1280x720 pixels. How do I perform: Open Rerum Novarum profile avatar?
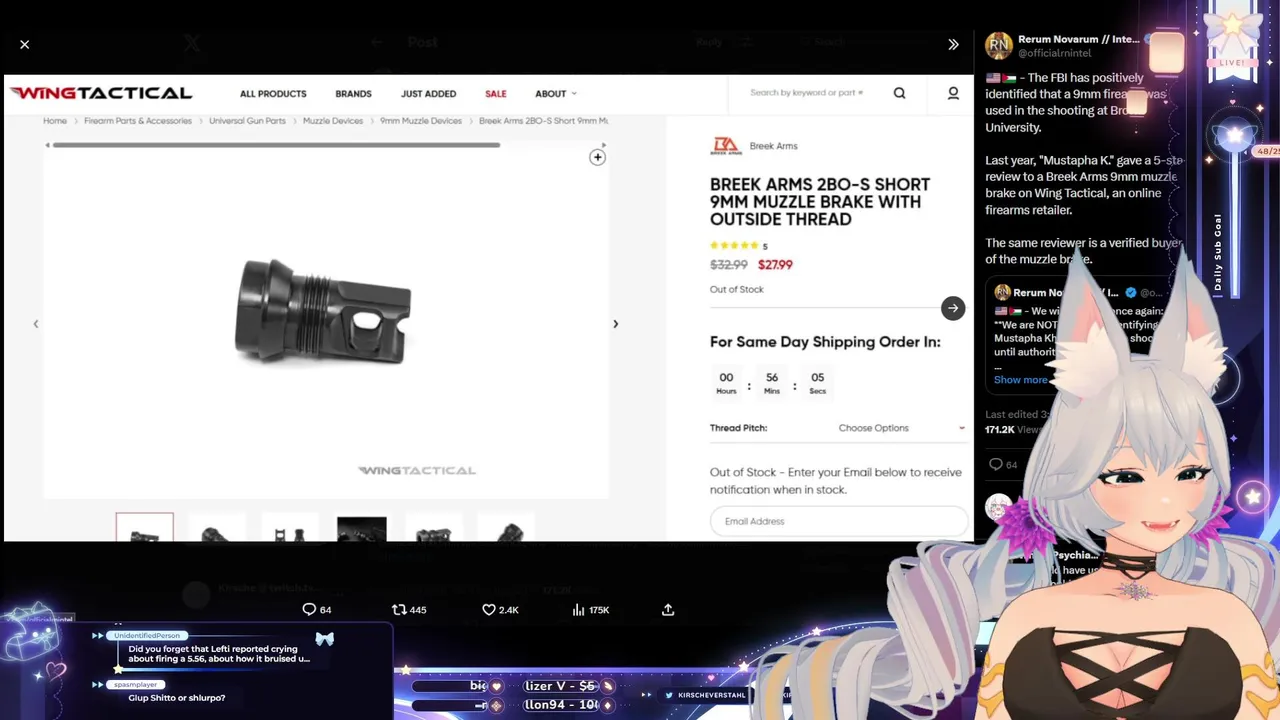pos(998,45)
